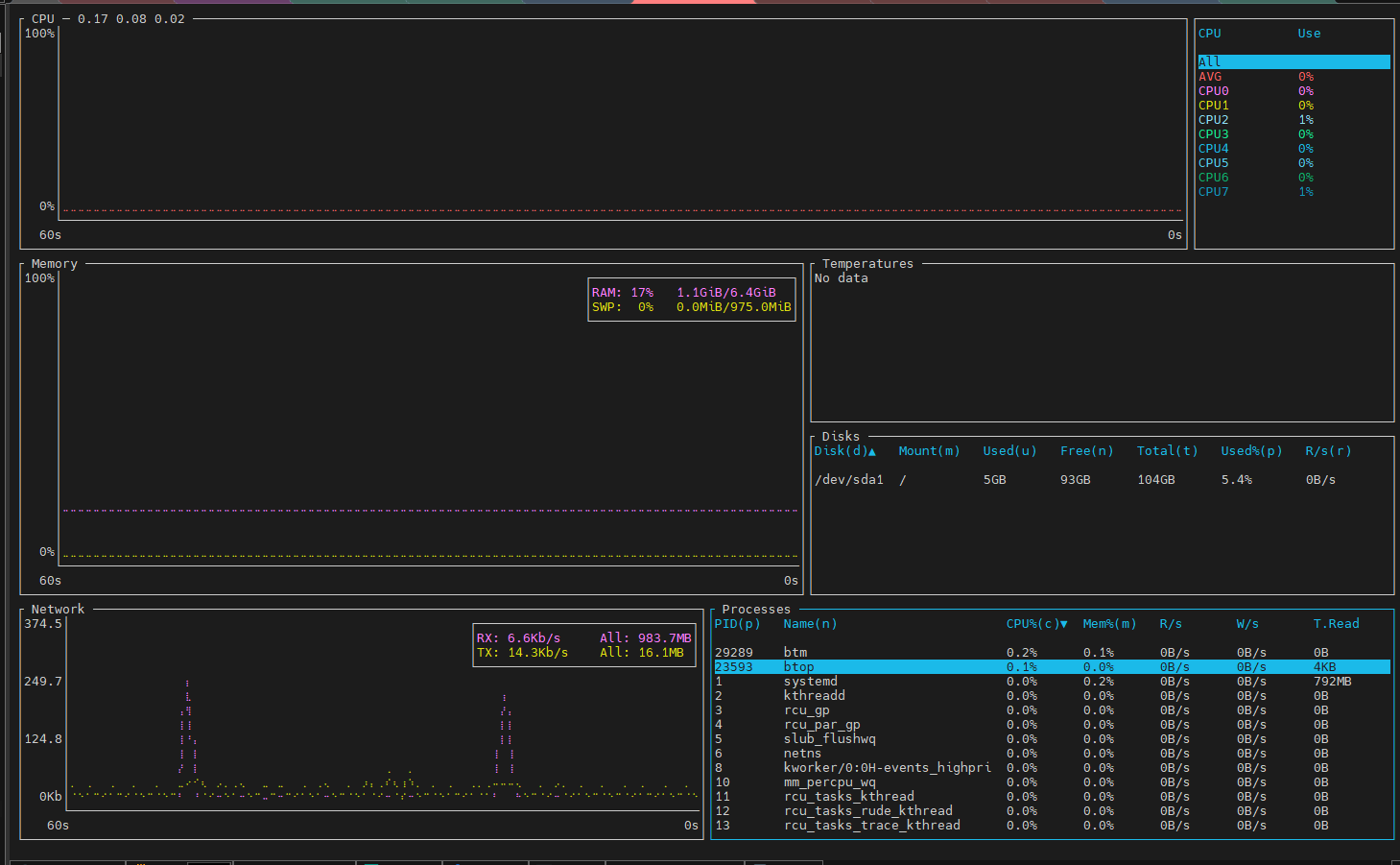Select the rcu_par_gp process row
Screen dimensions: 1400x865
point(1052,724)
